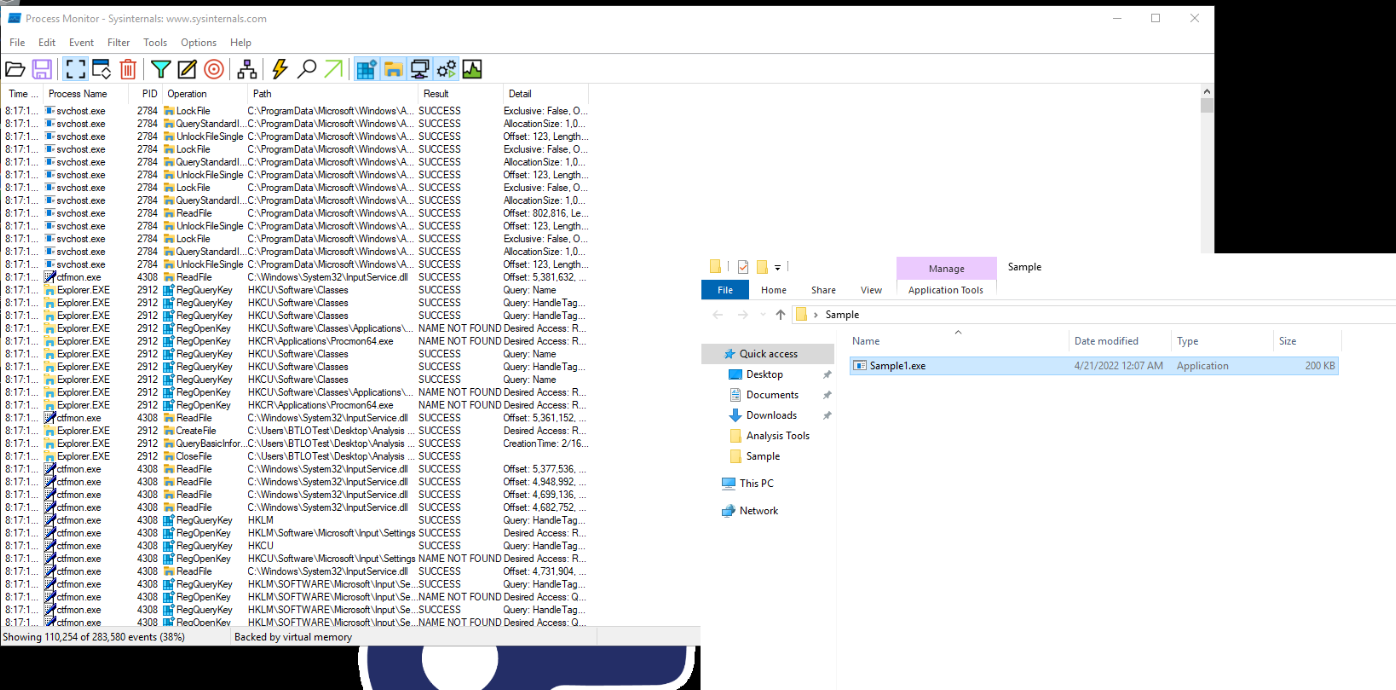Image resolution: width=1396 pixels, height=690 pixels.
Task: Open the Event menu
Action: coord(81,43)
